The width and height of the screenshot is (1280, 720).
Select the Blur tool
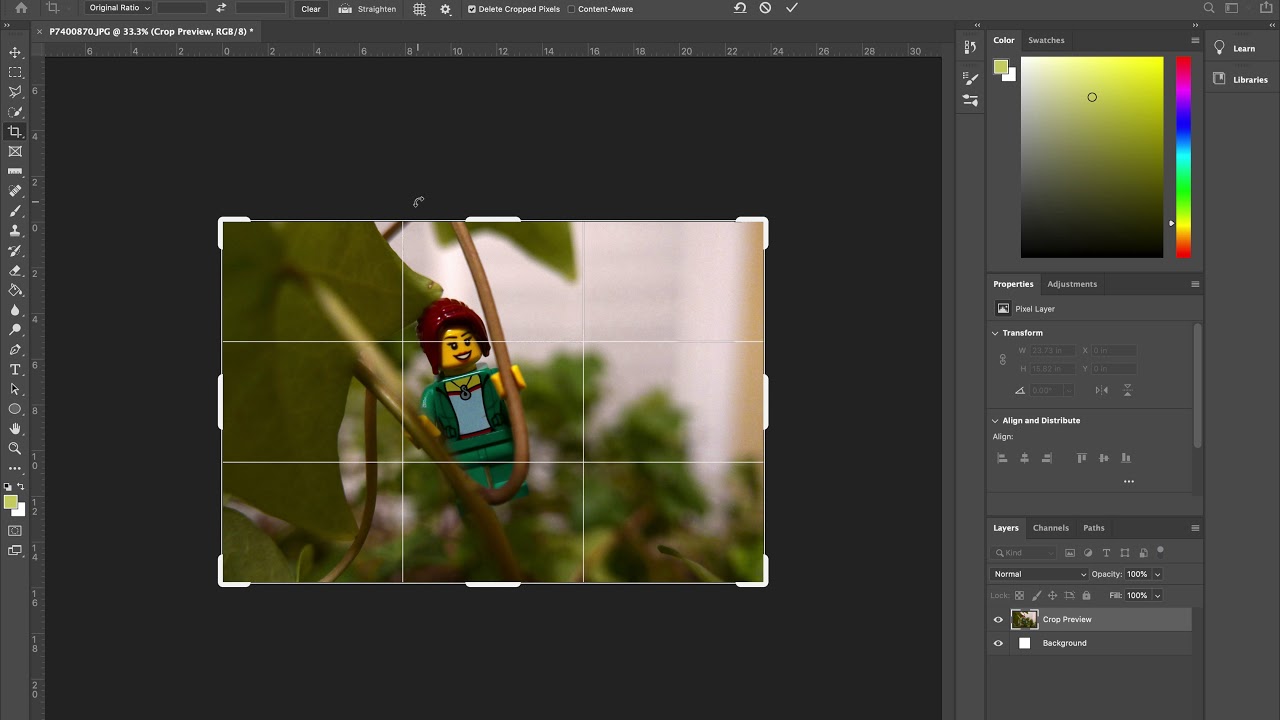[x=15, y=310]
